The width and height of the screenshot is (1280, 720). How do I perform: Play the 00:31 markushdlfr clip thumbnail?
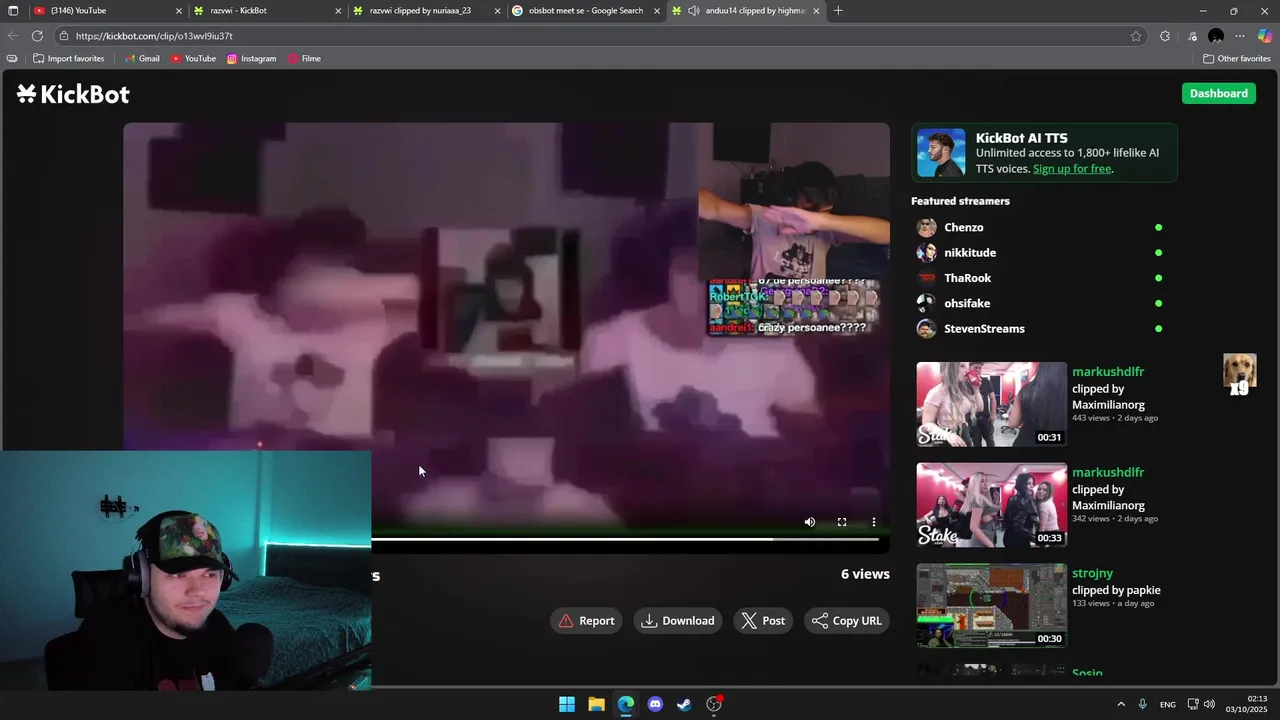[992, 404]
